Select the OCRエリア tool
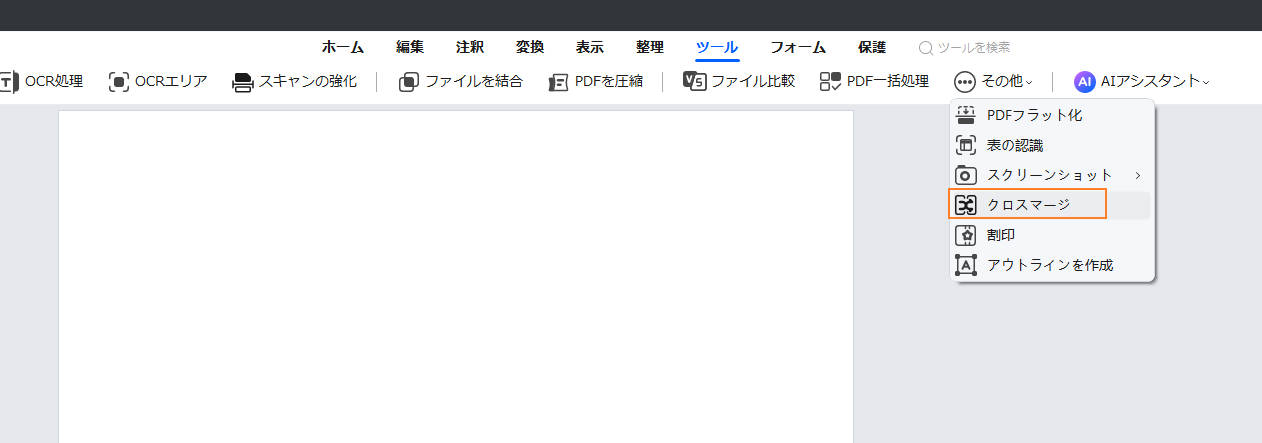Image resolution: width=1262 pixels, height=443 pixels. 157,81
